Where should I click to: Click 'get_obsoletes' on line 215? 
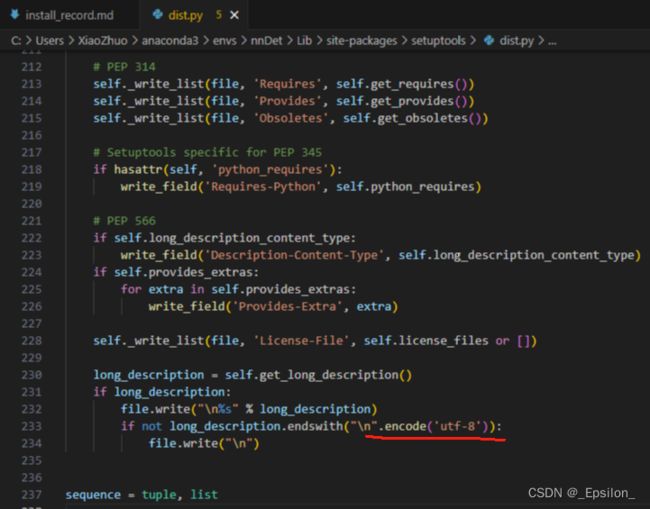pos(422,118)
